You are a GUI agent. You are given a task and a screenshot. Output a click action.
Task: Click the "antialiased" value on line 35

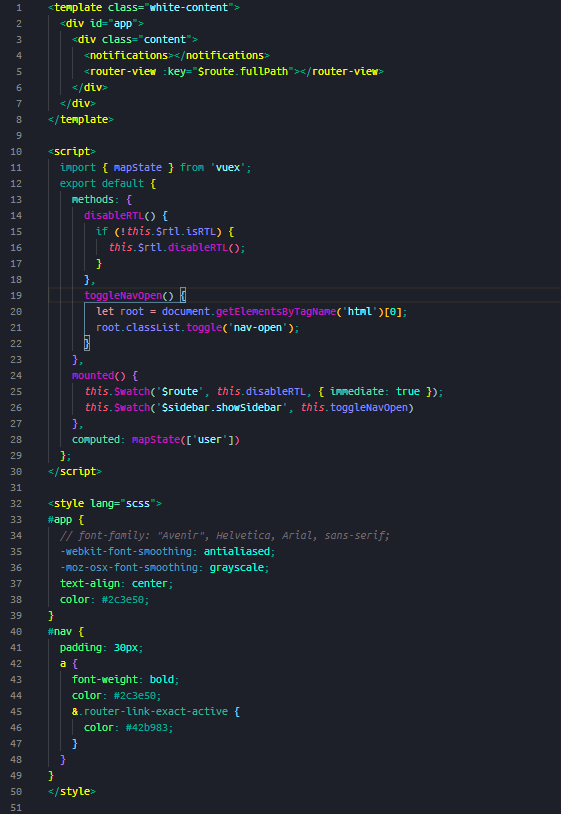click(237, 551)
